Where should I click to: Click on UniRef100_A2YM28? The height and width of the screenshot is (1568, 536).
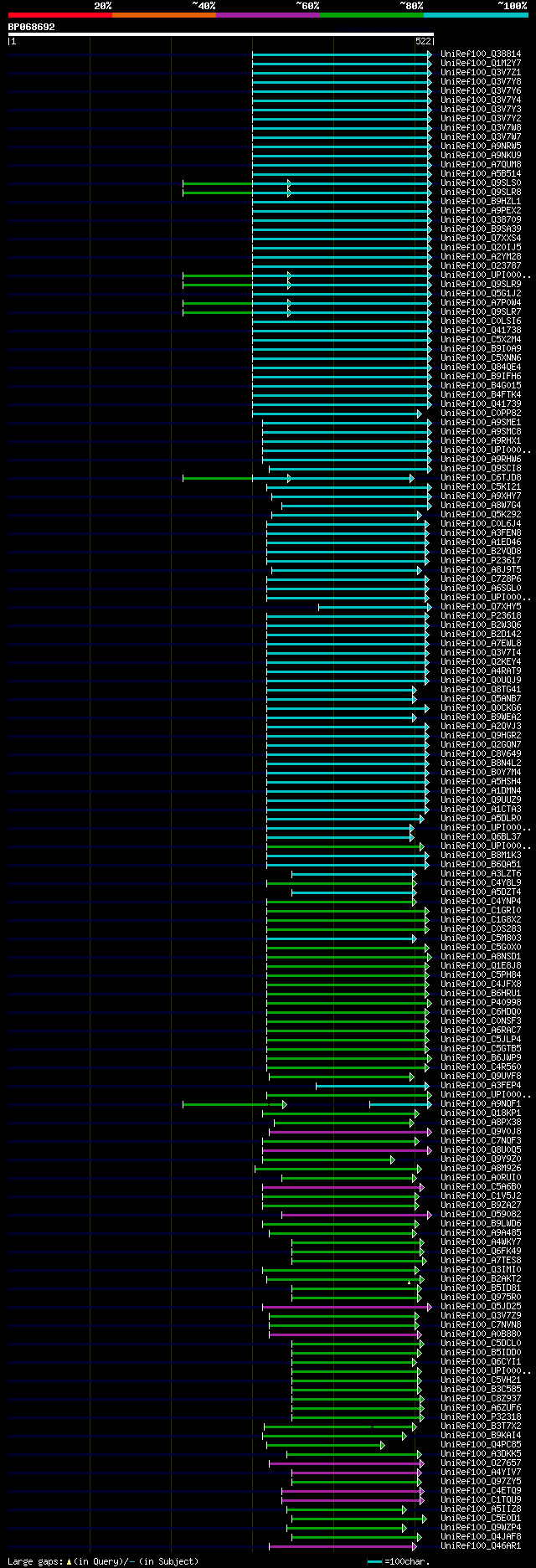(x=481, y=257)
